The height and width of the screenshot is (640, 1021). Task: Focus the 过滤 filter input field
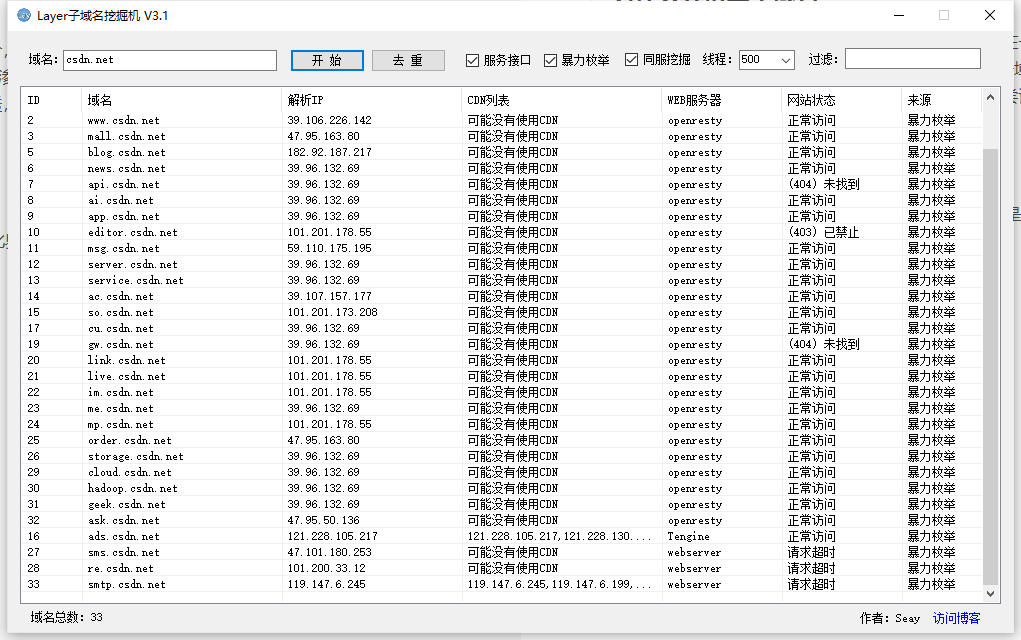pyautogui.click(x=912, y=59)
